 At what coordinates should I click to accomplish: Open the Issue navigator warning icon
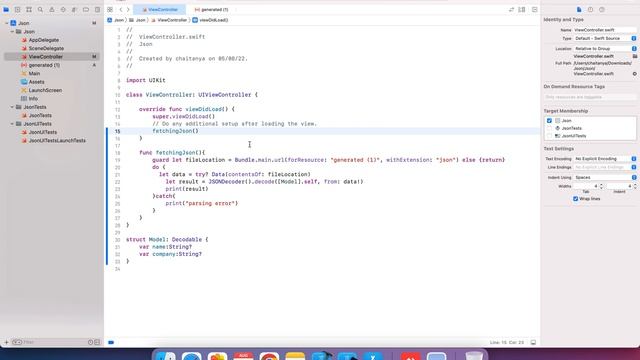click(52, 9)
